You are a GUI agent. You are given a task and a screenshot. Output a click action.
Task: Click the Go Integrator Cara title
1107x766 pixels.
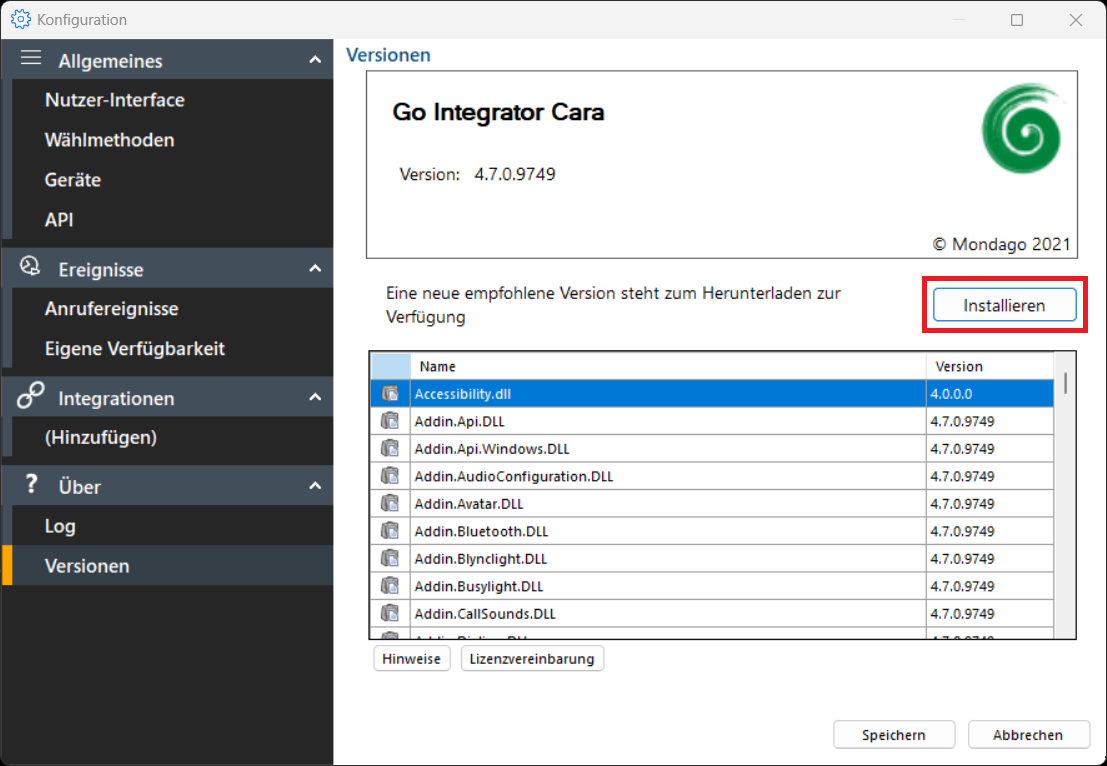(x=498, y=112)
